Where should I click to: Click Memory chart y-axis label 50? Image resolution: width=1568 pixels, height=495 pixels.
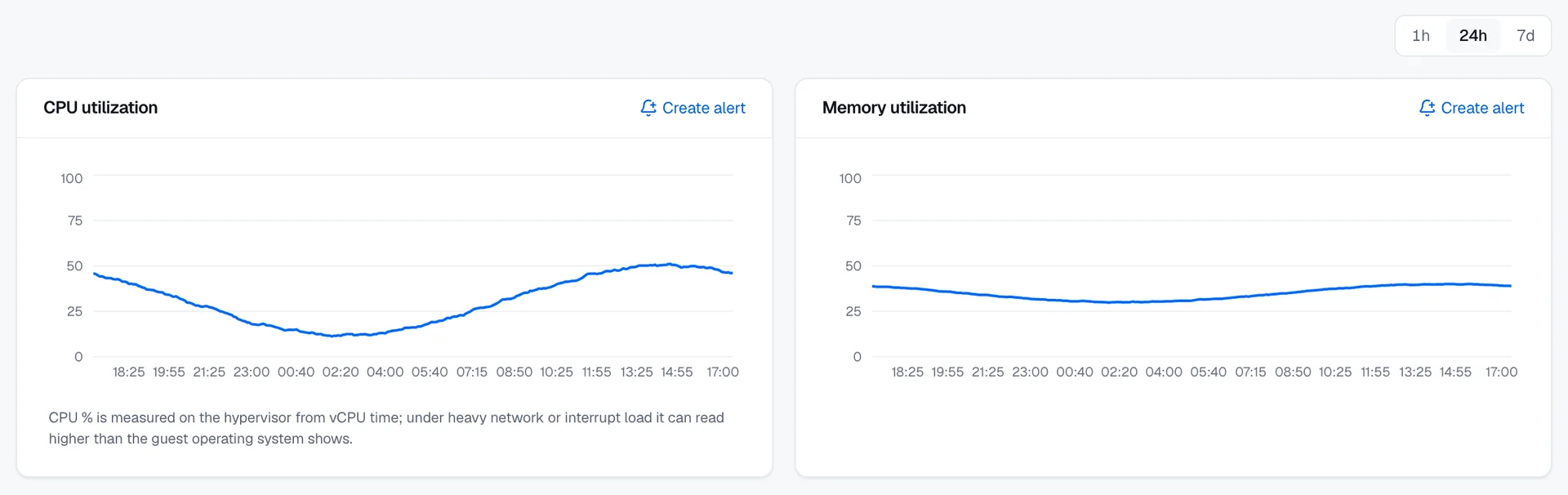click(853, 266)
